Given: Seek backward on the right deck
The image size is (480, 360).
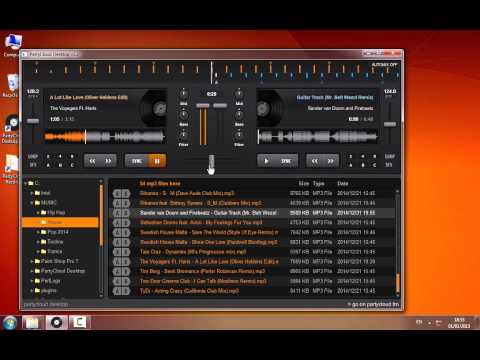Looking at the screenshot, I should tap(315, 161).
